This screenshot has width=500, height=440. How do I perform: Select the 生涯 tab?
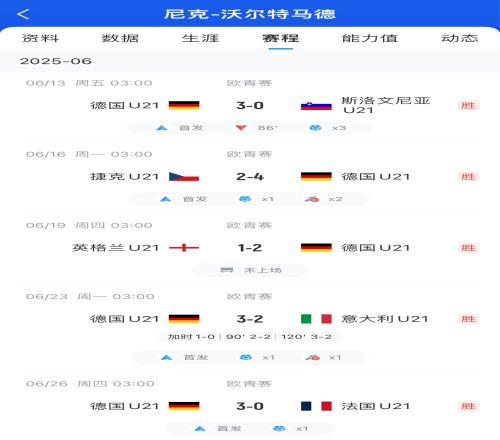(200, 38)
